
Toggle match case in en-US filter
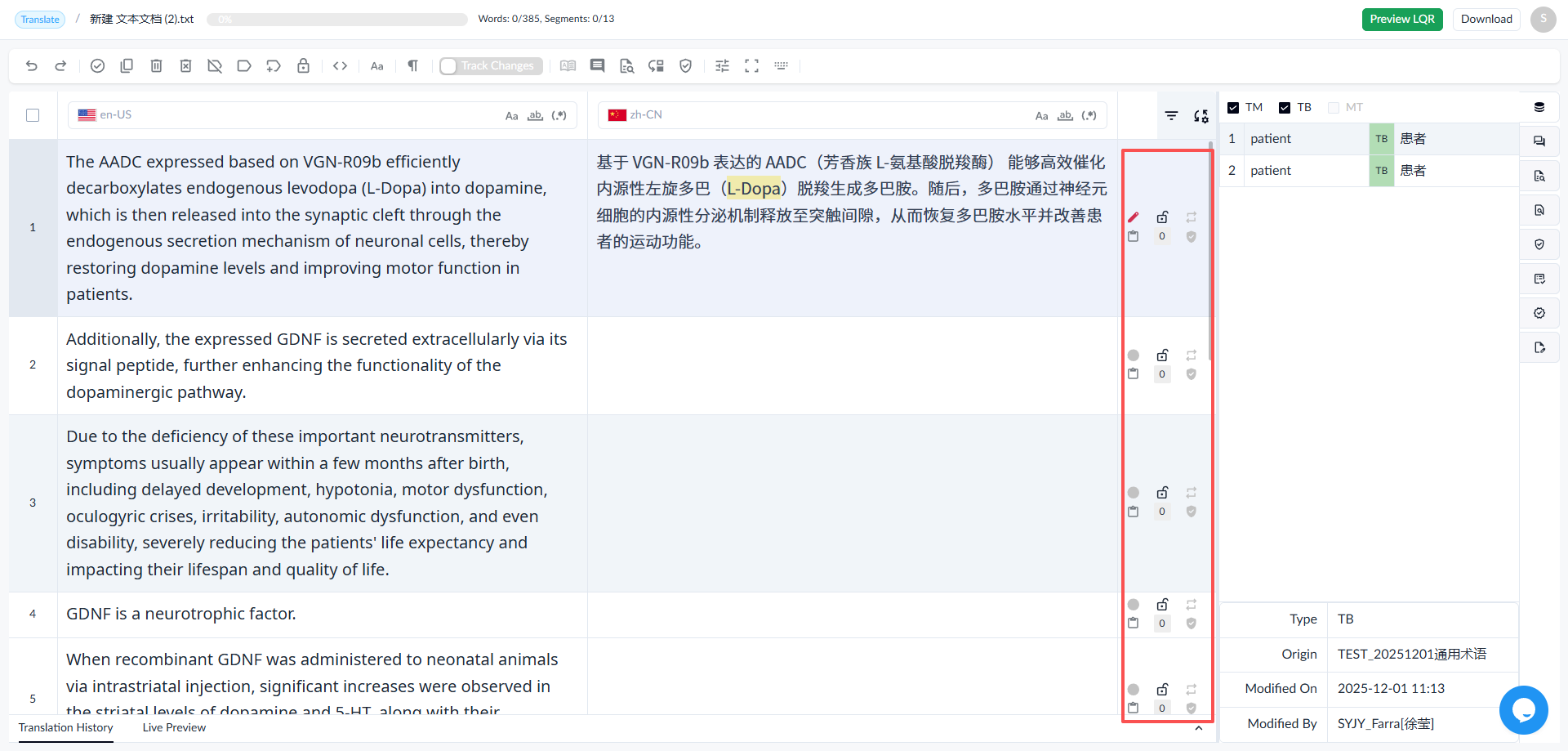click(x=511, y=116)
